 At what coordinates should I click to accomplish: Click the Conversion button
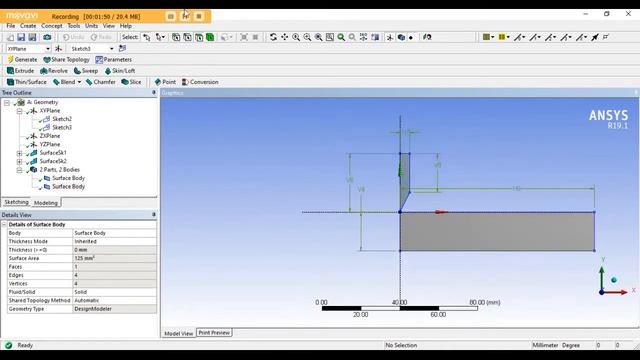(x=200, y=82)
